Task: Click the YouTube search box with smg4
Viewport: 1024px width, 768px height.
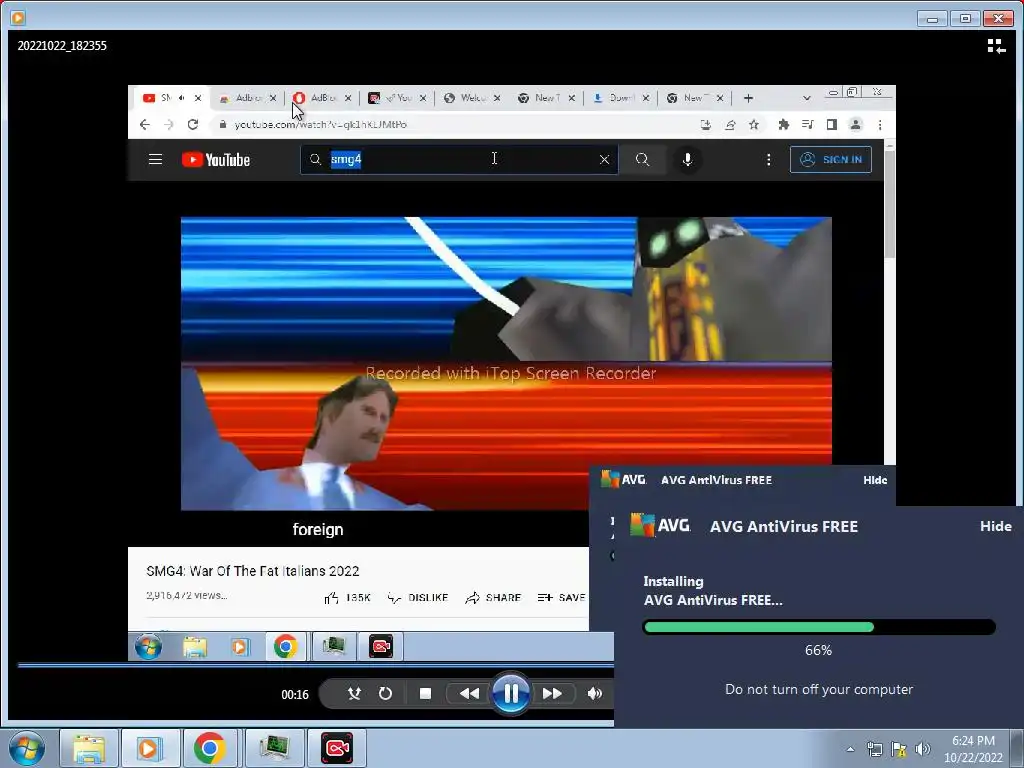Action: tap(459, 159)
